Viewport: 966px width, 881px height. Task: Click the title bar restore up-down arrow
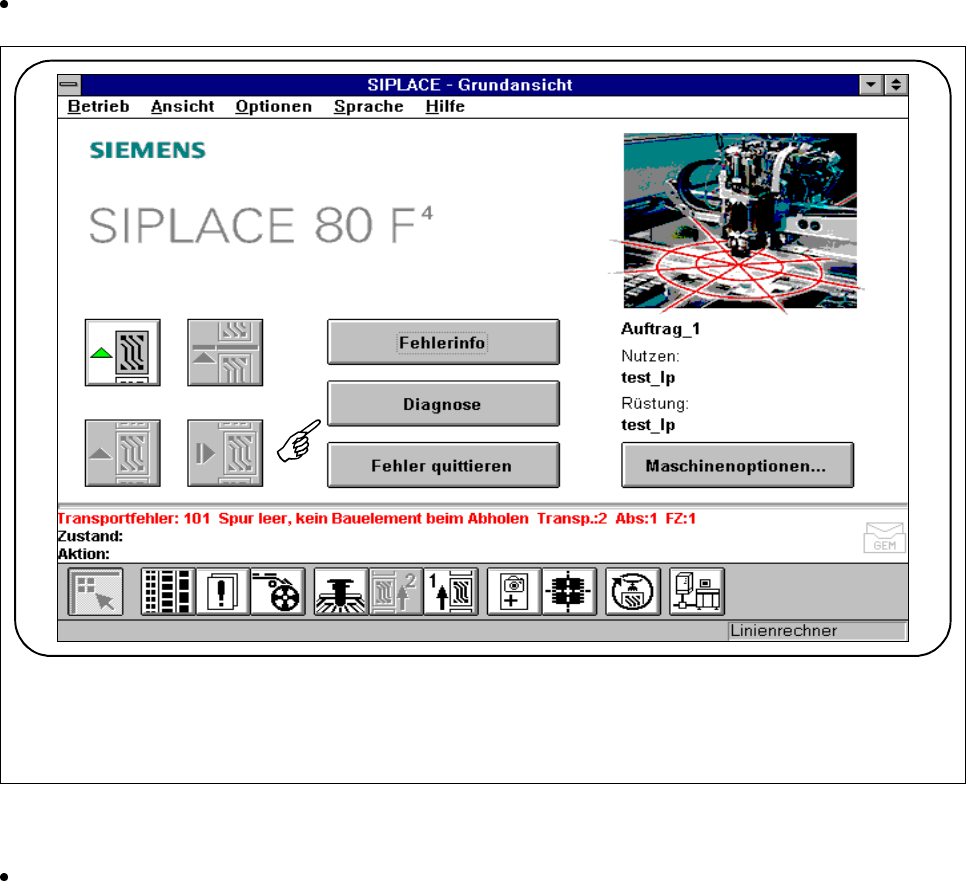click(x=896, y=84)
